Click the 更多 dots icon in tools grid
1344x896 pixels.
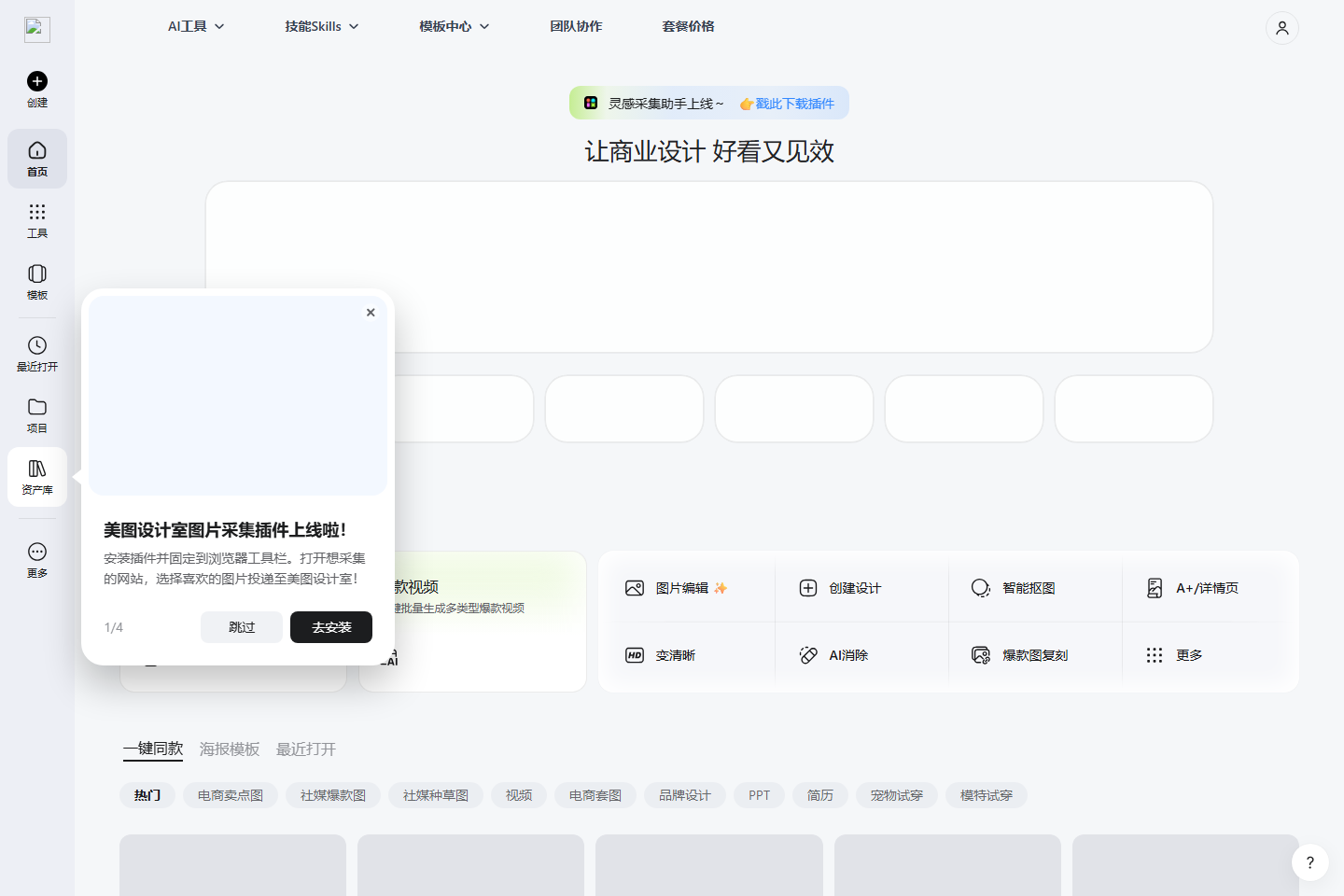coord(1155,655)
